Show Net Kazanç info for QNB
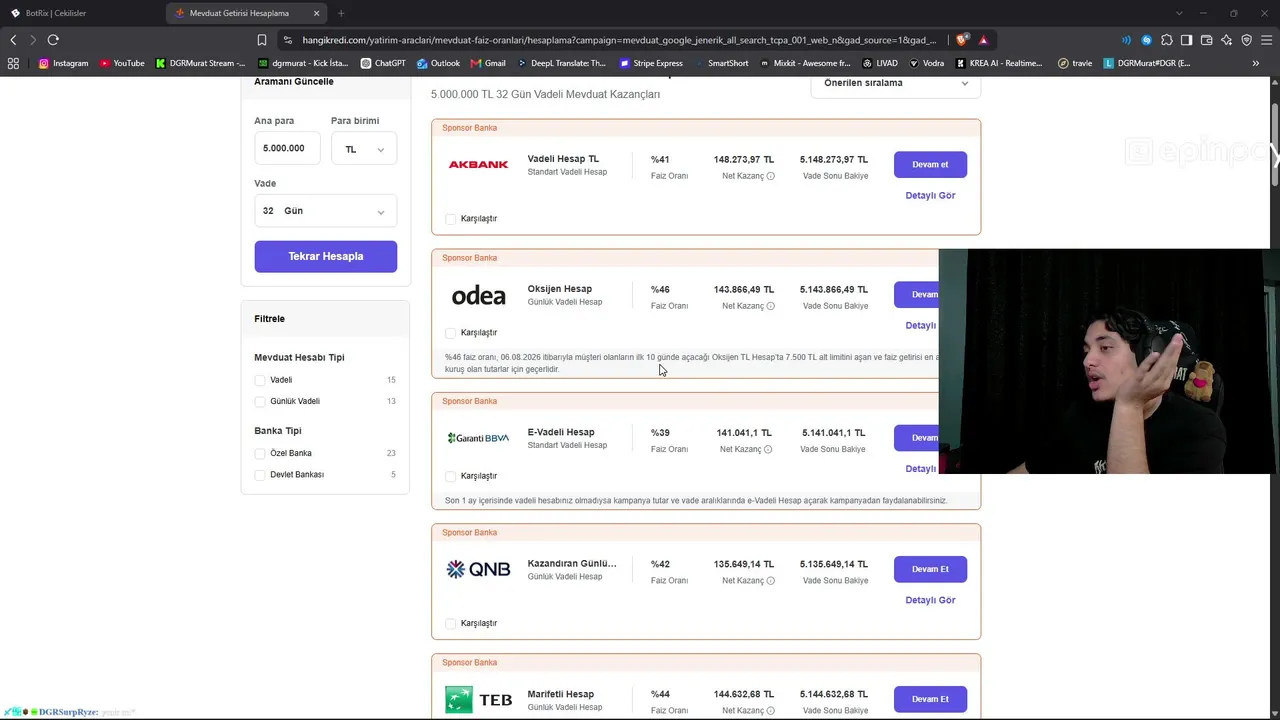This screenshot has width=1280, height=720. [770, 580]
